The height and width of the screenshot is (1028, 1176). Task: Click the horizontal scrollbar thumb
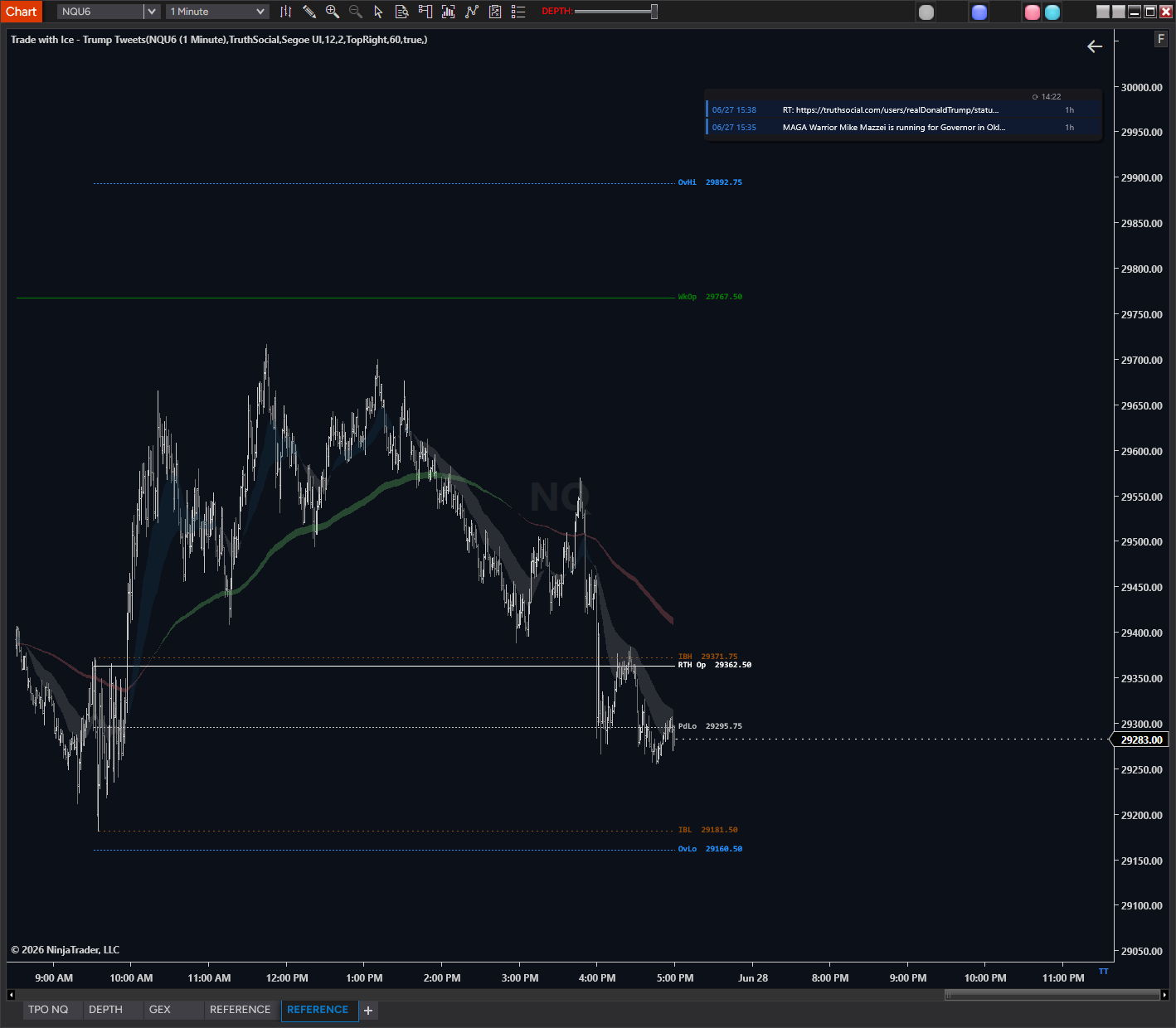coord(1052,995)
